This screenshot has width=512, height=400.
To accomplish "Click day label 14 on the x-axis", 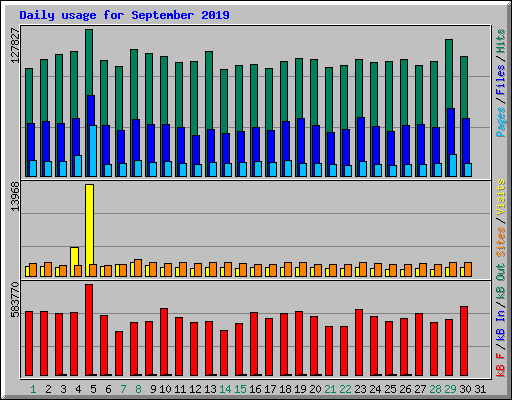I will pos(225,389).
